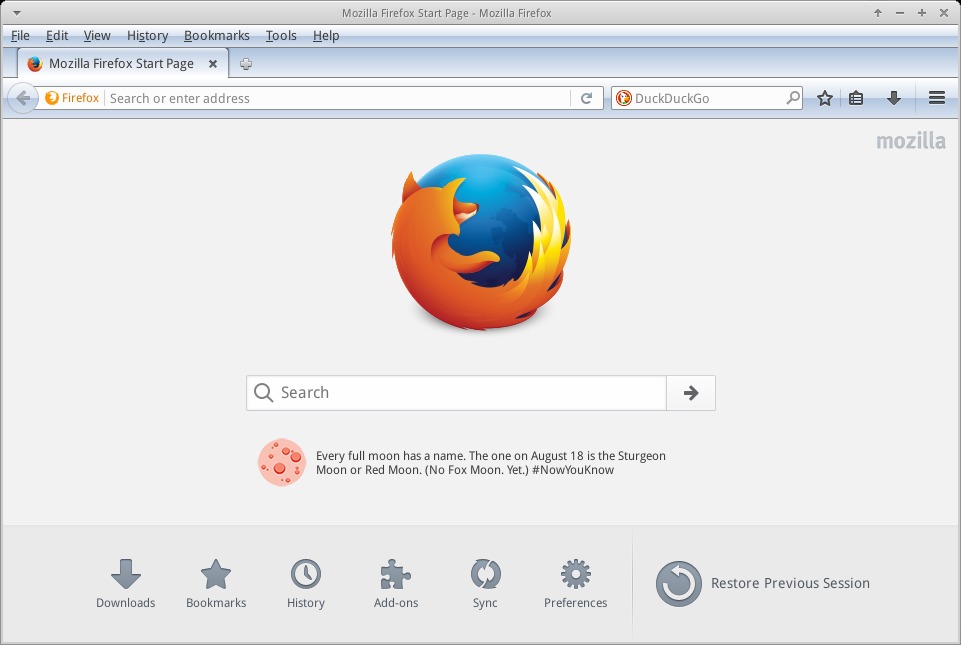Focus the DuckDuckGo search field
This screenshot has height=645, width=961.
[x=709, y=98]
